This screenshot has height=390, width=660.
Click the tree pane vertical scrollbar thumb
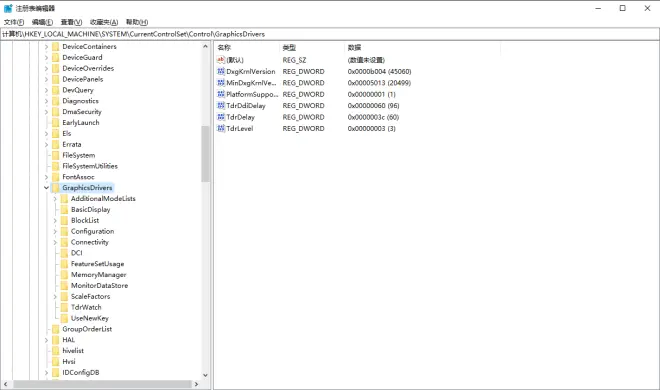point(205,154)
